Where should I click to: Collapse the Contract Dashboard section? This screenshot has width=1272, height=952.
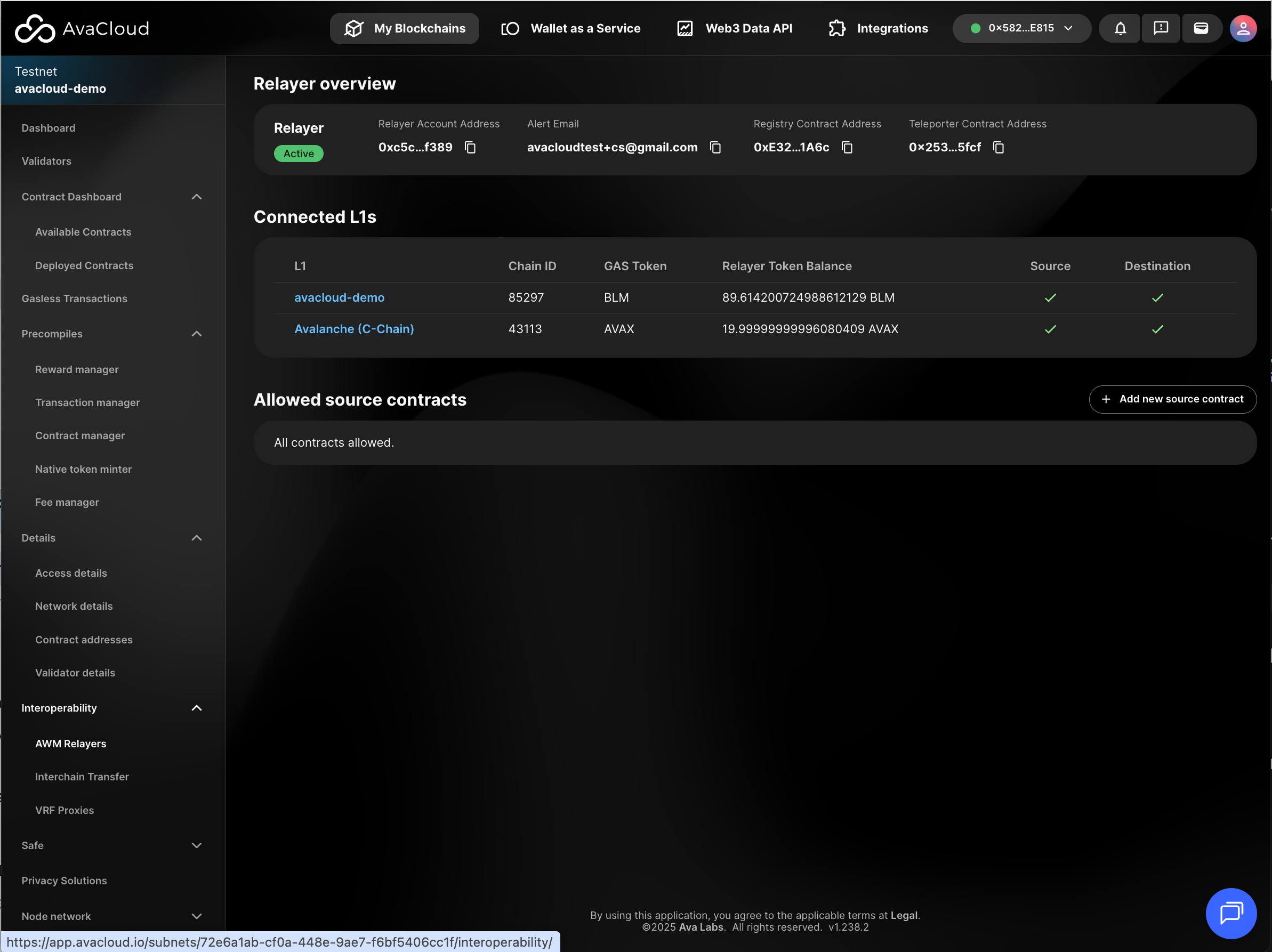point(197,197)
